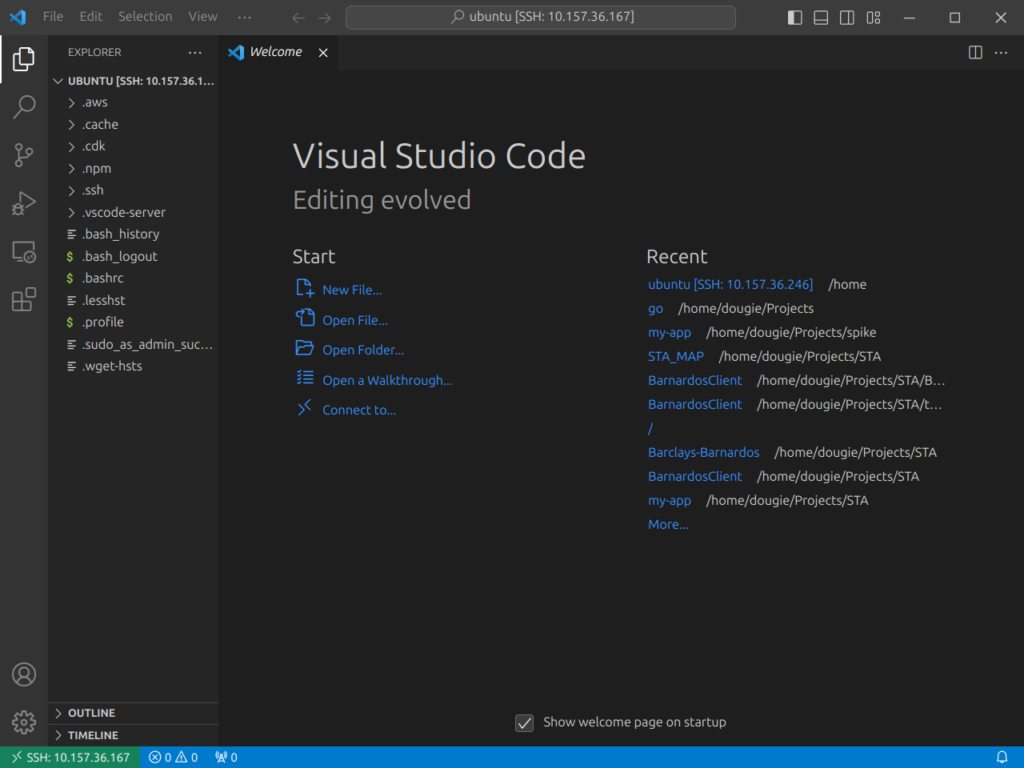Select the Search icon in the Activity Bar
This screenshot has height=768, width=1024.
[x=24, y=107]
